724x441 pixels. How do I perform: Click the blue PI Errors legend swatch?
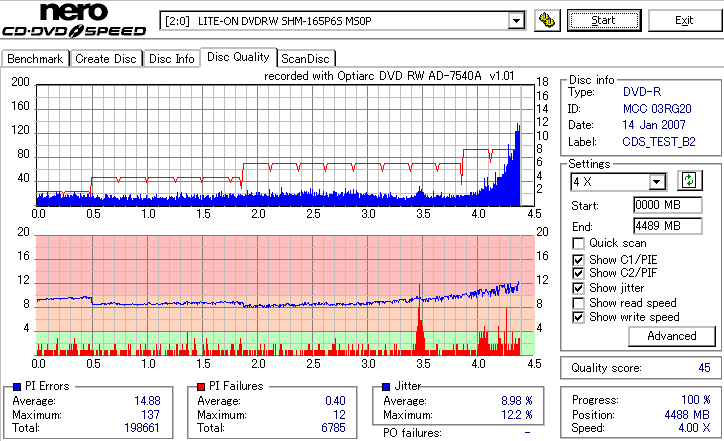point(17,387)
